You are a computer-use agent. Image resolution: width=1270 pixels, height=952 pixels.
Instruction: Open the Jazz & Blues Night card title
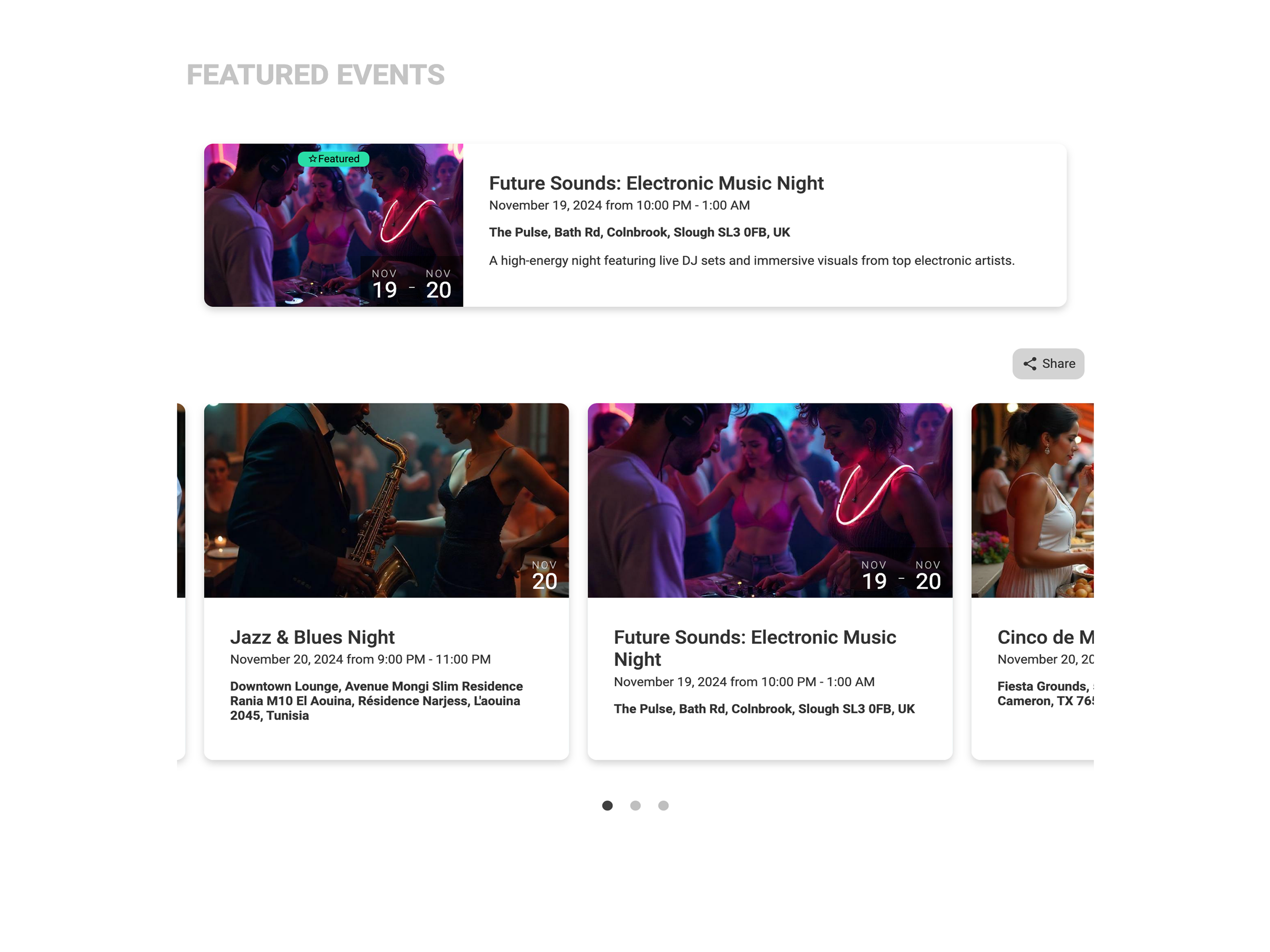[312, 638]
